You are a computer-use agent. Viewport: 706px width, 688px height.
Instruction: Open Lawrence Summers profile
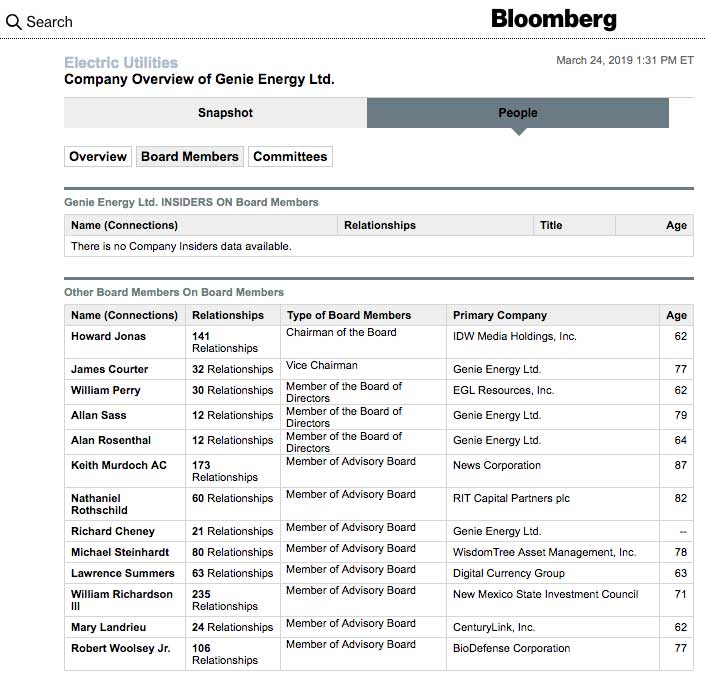[122, 573]
